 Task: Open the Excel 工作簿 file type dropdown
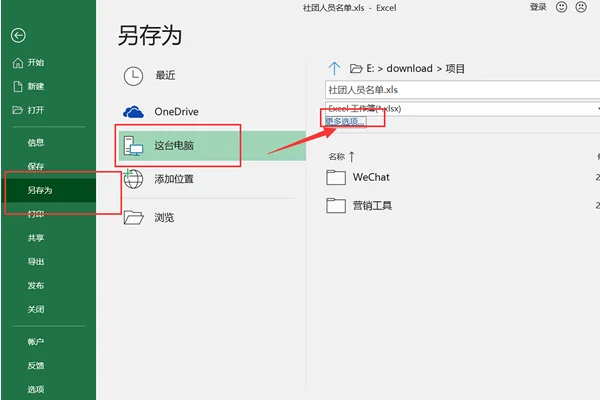click(x=462, y=109)
